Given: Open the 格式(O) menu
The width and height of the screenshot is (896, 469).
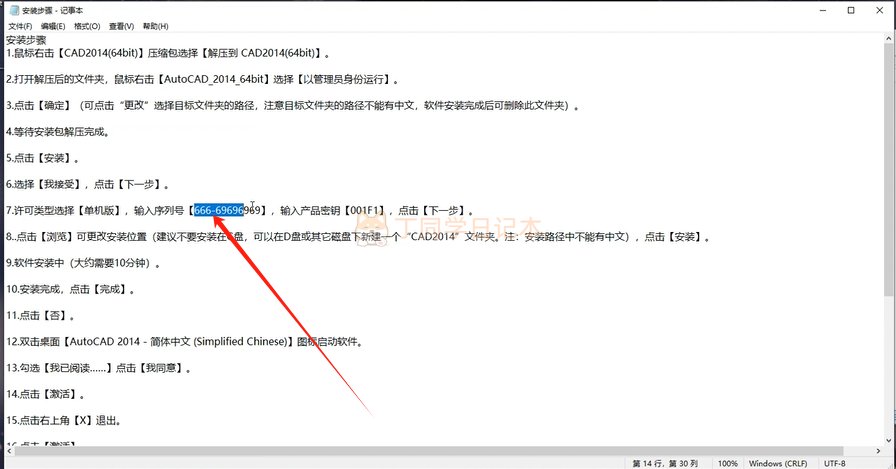Looking at the screenshot, I should pos(87,26).
